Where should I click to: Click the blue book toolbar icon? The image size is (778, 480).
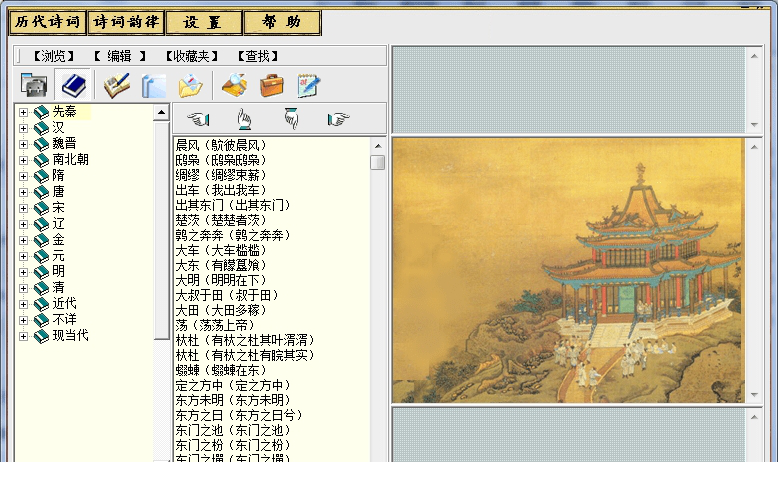73,85
